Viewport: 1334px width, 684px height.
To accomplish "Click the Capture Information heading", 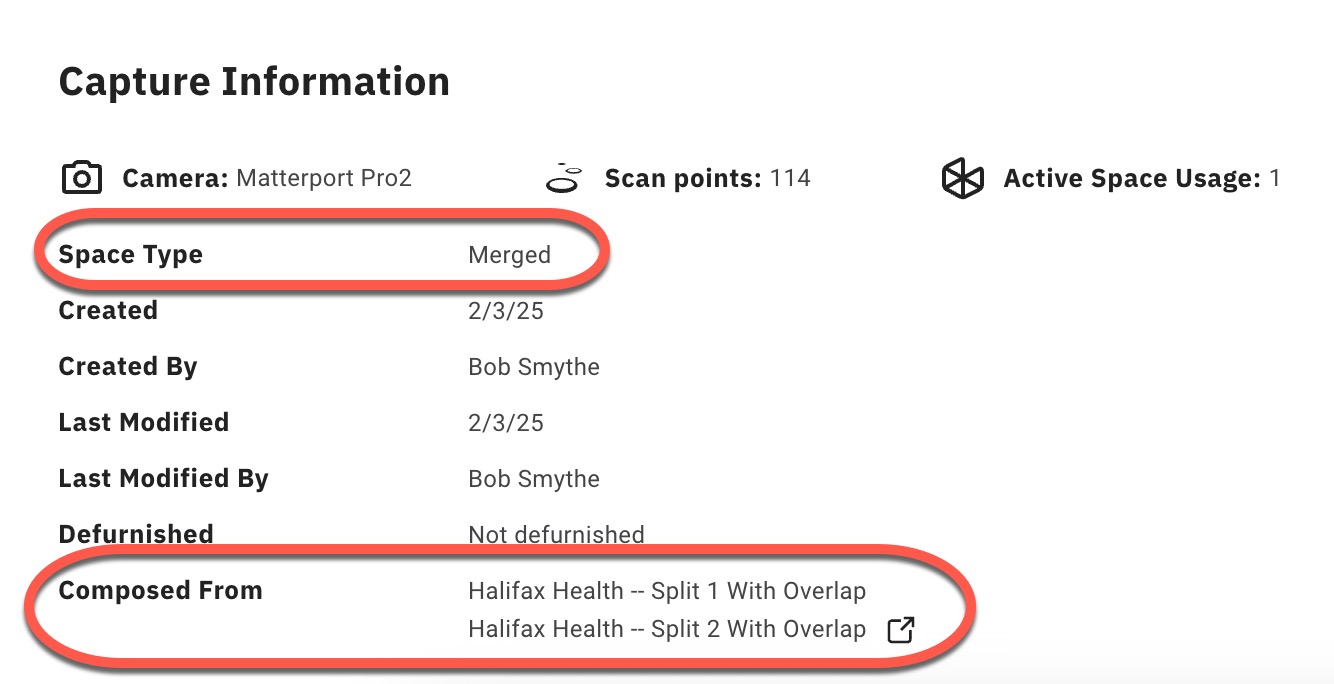I will (x=254, y=82).
